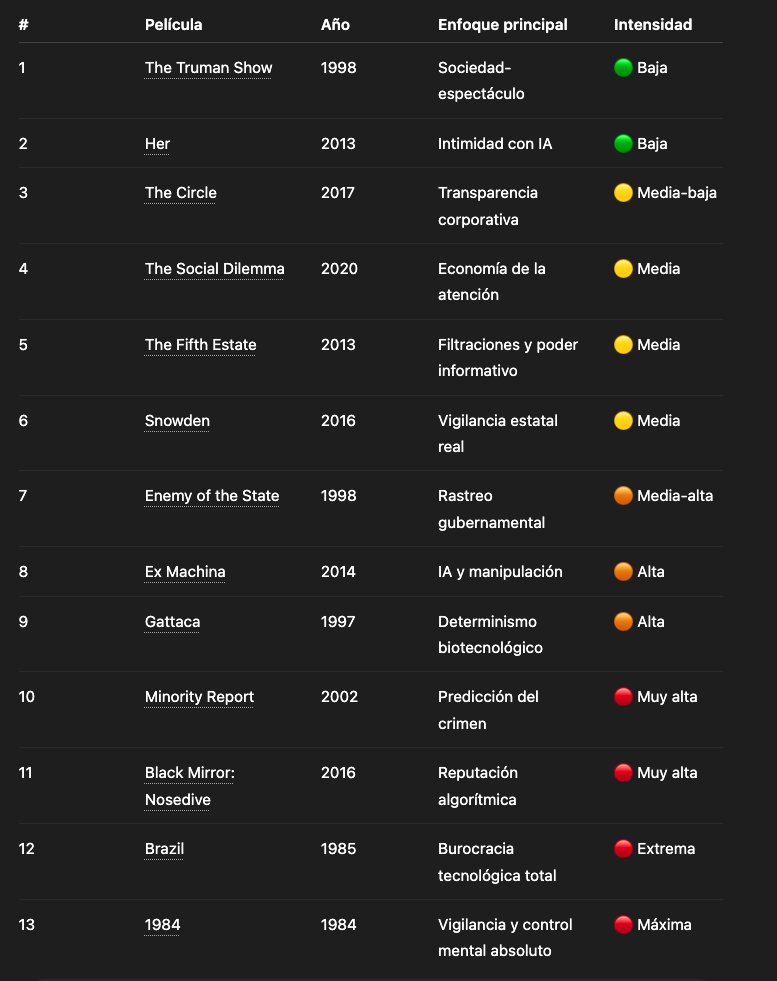This screenshot has height=981, width=777.
Task: Click the Película column header
Action: pyautogui.click(x=173, y=25)
